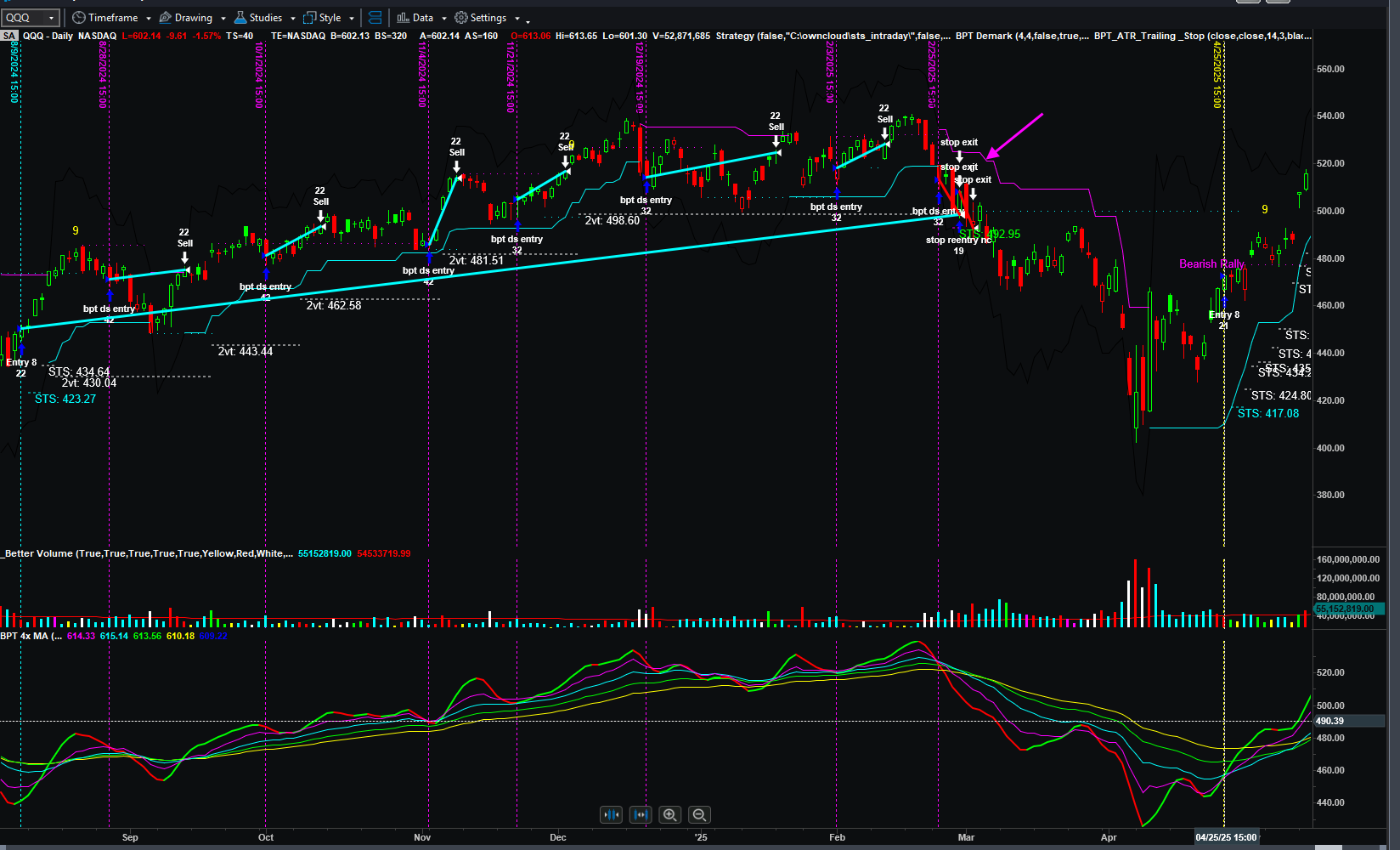The image size is (1400, 850).
Task: Click the Settings gear icon
Action: (461, 18)
